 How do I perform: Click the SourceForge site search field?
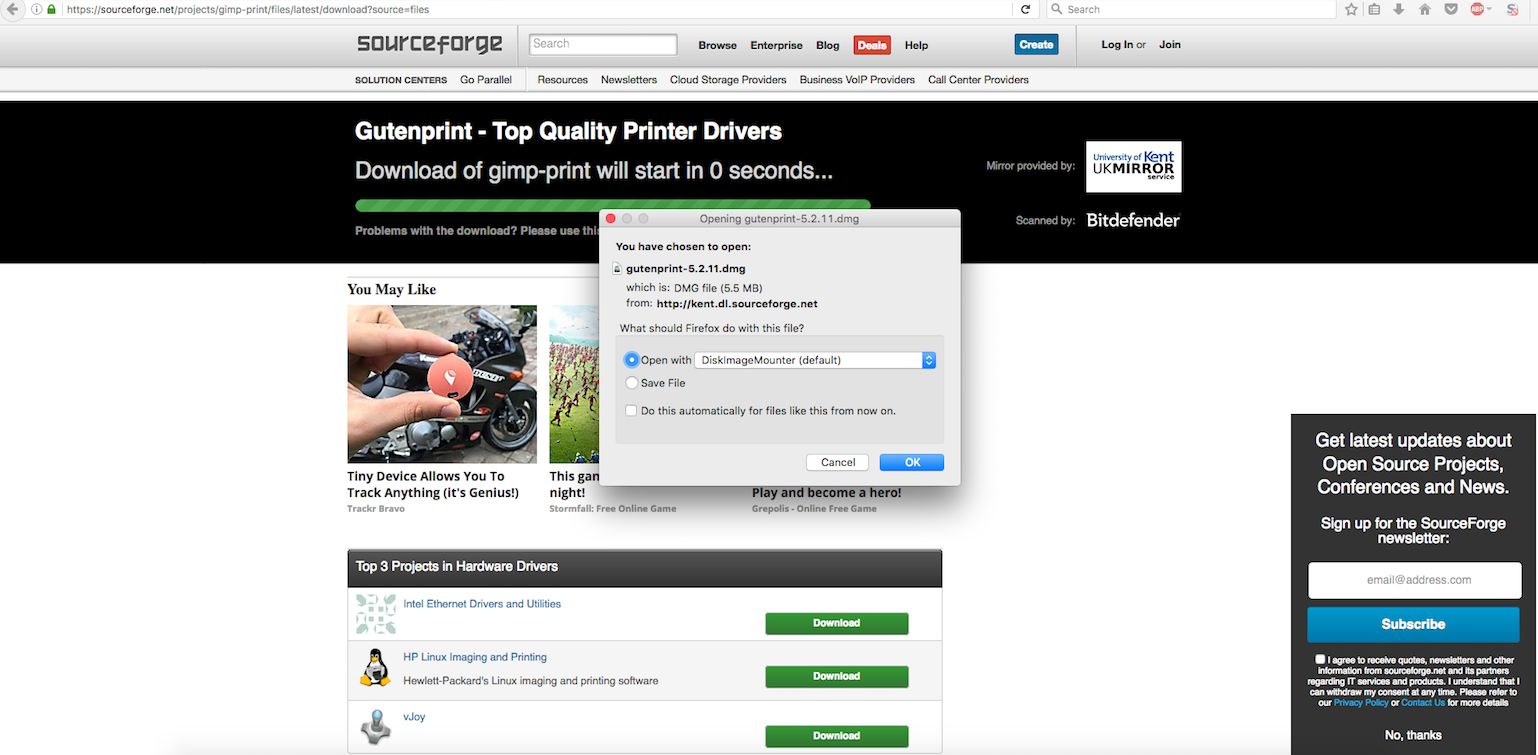point(603,44)
